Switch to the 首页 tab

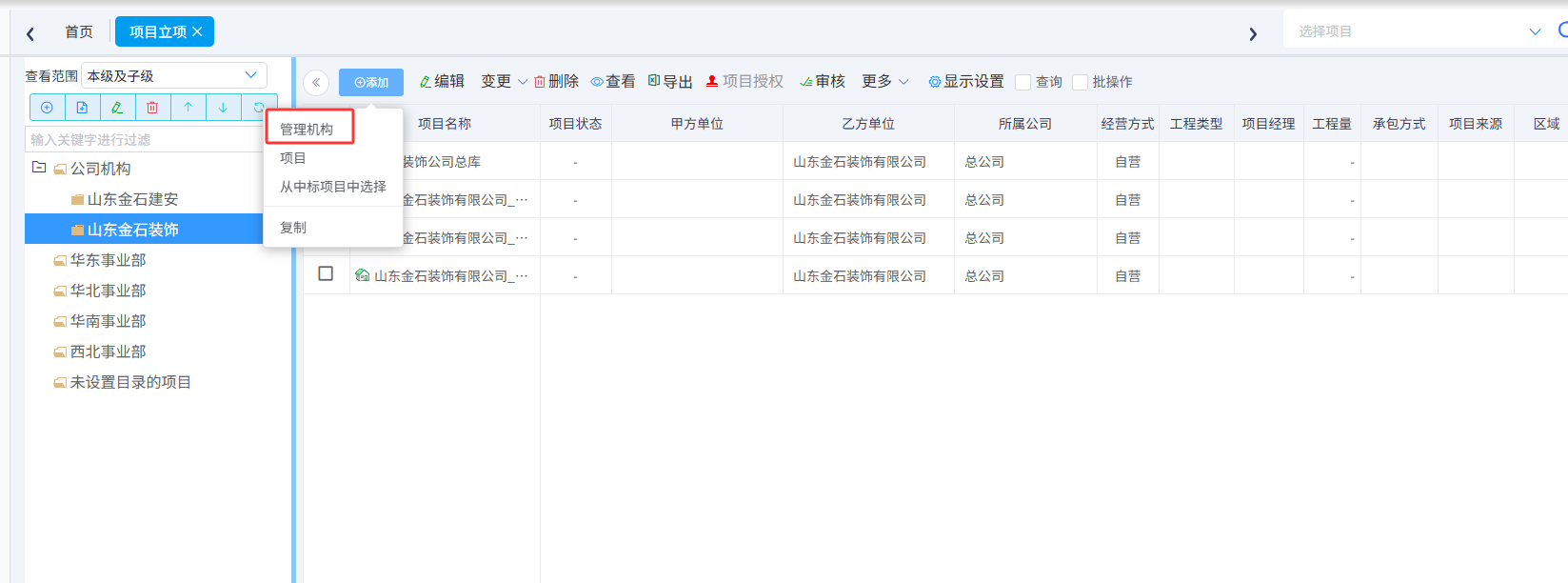tap(79, 31)
